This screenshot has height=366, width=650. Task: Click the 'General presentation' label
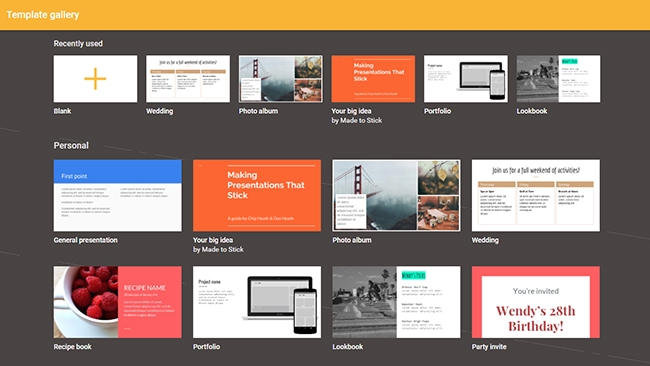click(85, 240)
